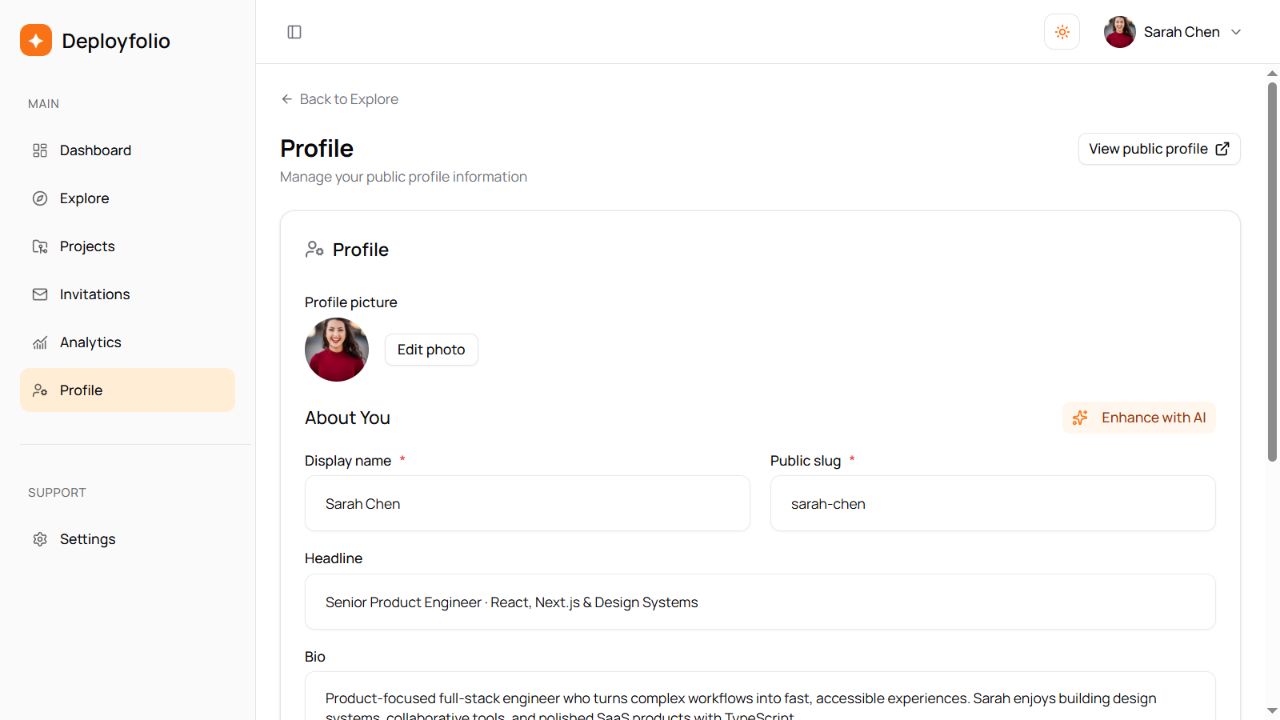Focus the Headline text field
1280x720 pixels.
click(x=760, y=602)
